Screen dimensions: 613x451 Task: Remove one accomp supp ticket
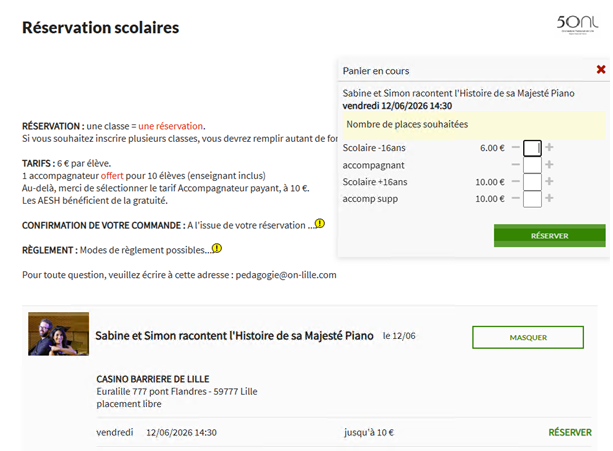point(516,199)
